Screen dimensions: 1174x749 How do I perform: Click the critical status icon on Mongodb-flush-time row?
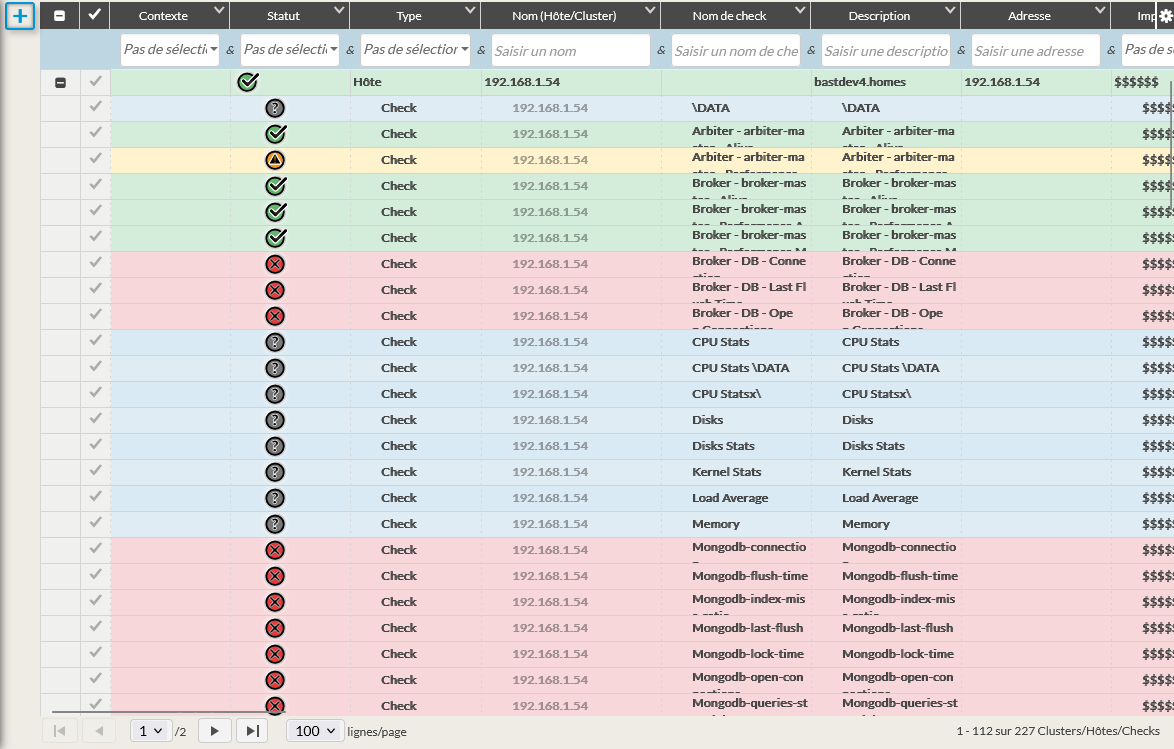pos(276,576)
